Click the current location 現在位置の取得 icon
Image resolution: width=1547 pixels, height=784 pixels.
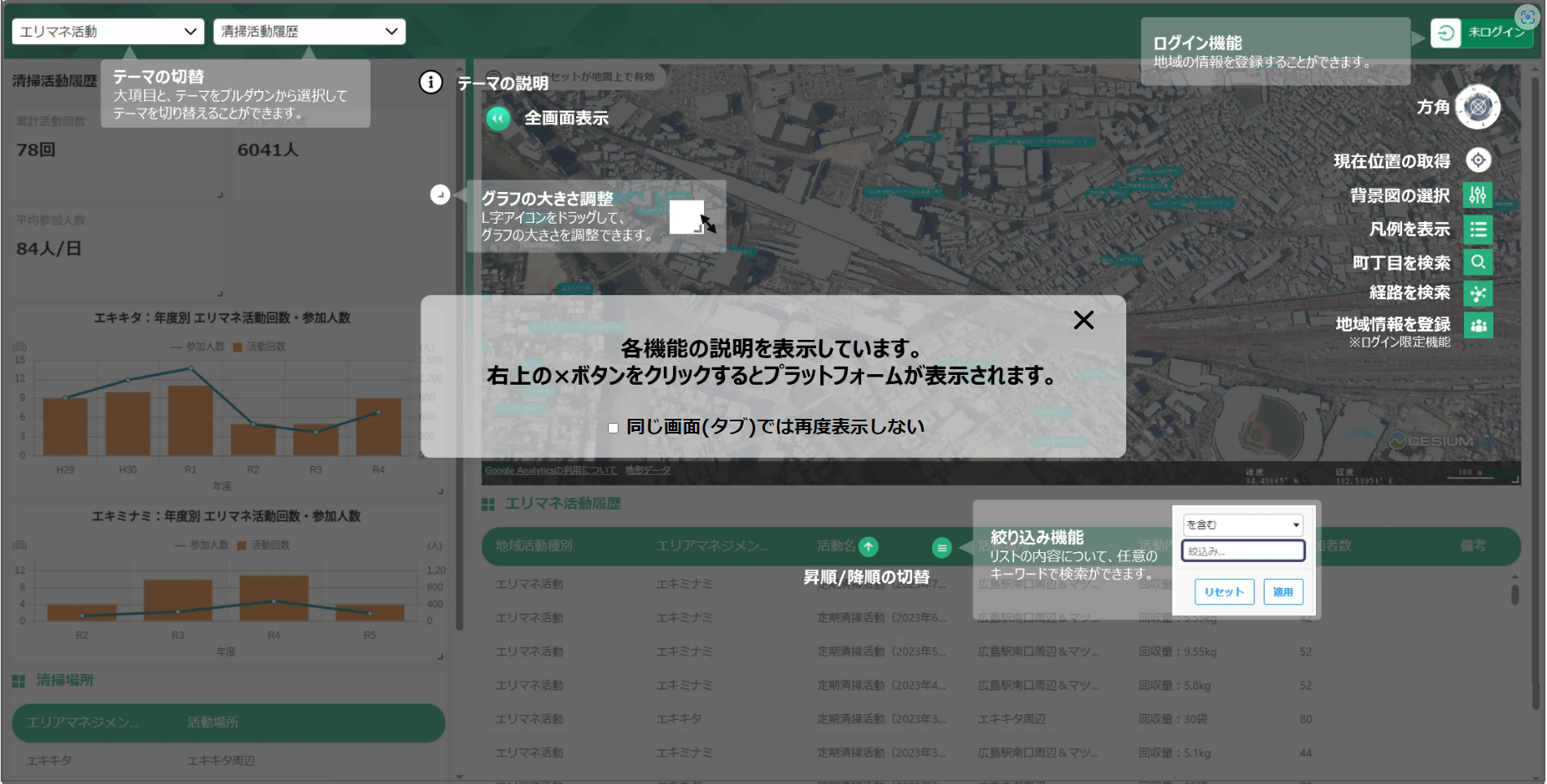coord(1478,160)
